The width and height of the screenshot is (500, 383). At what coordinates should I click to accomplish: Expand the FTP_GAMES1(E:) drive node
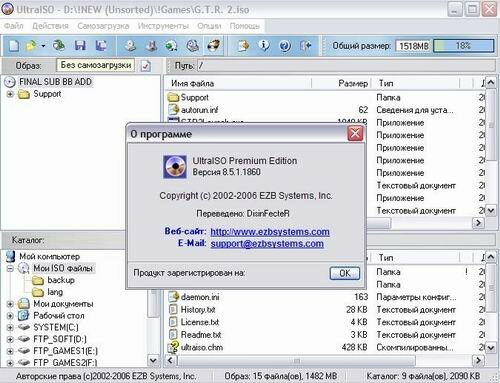tap(10, 351)
